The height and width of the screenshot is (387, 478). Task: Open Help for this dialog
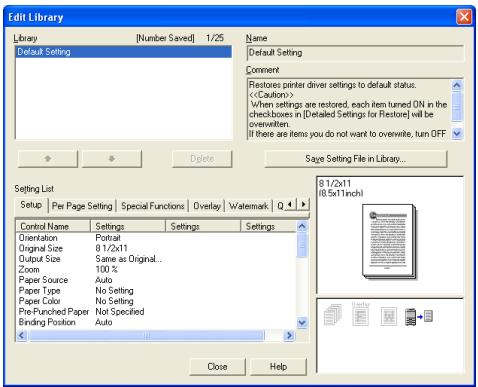(278, 367)
